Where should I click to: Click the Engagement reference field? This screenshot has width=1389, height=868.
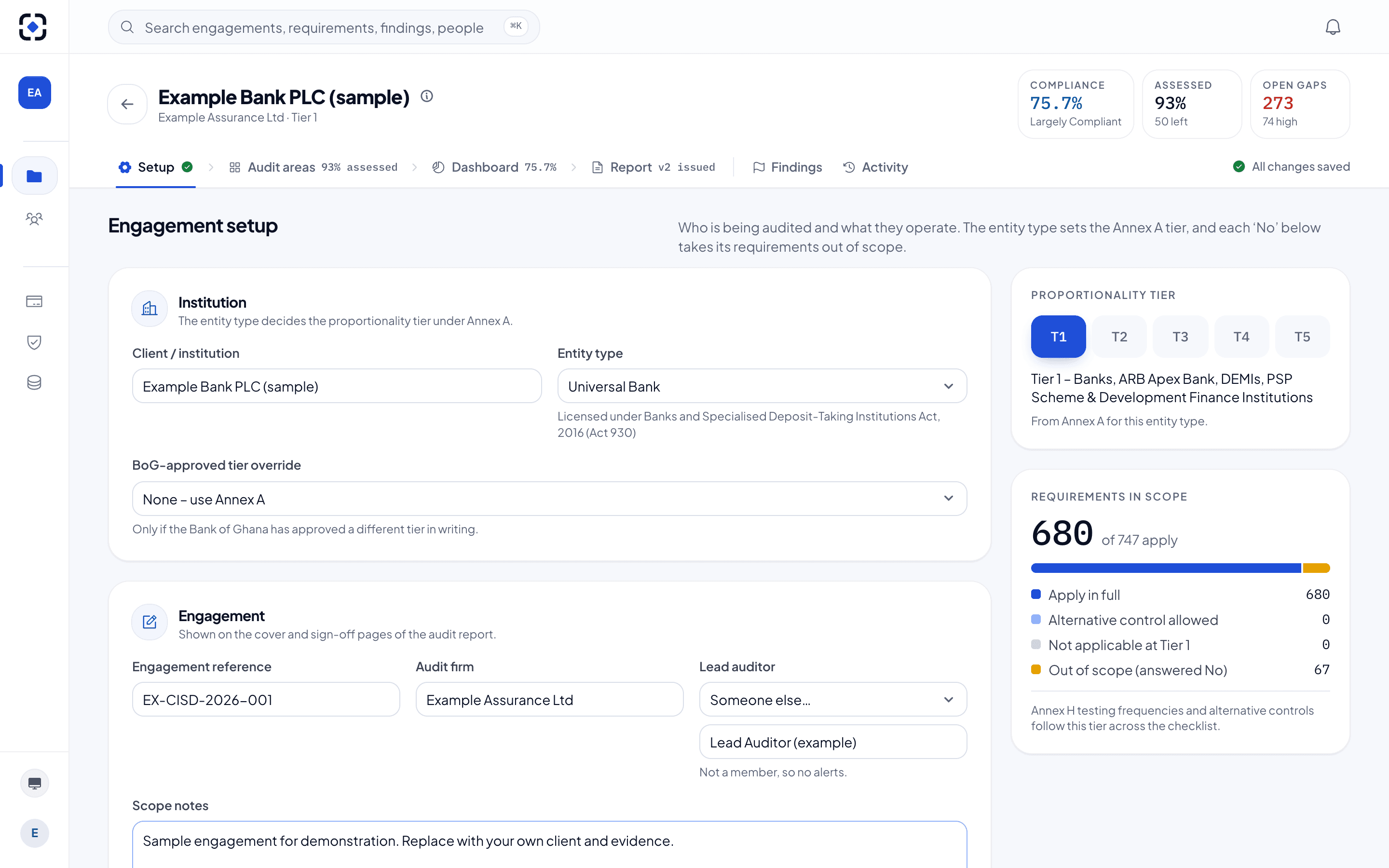click(266, 699)
